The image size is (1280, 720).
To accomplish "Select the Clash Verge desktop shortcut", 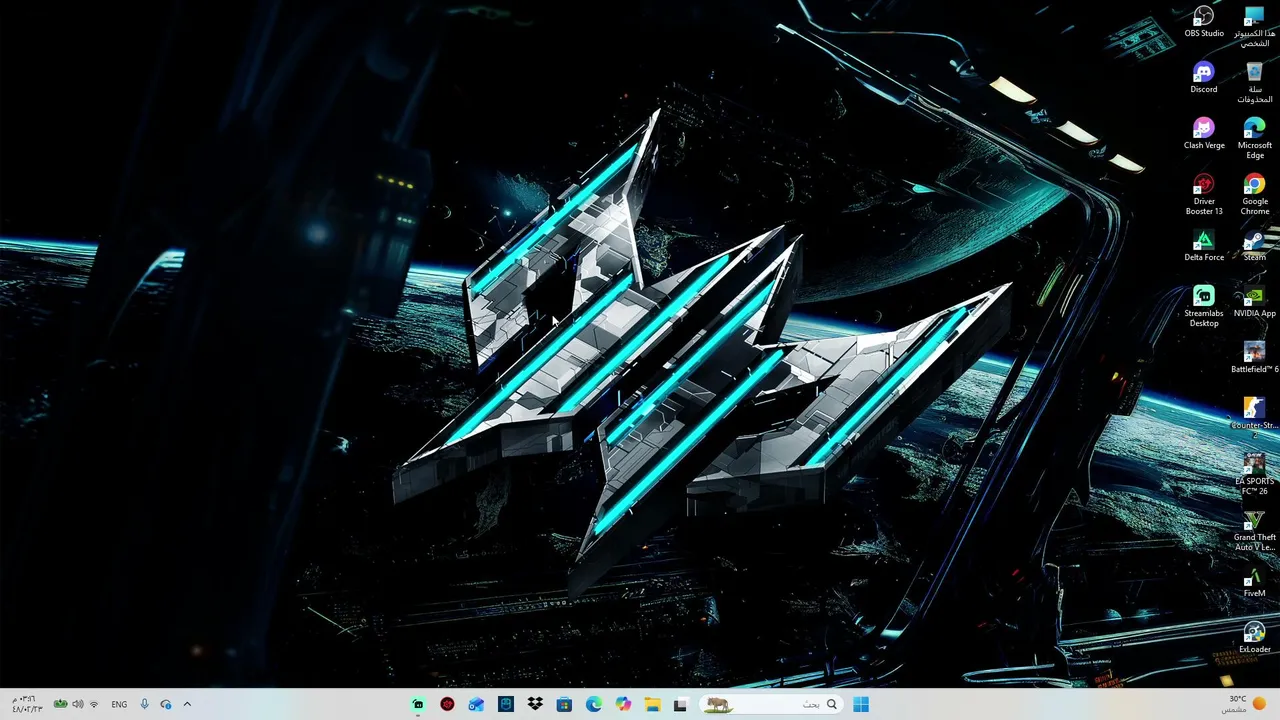I will click(x=1204, y=134).
